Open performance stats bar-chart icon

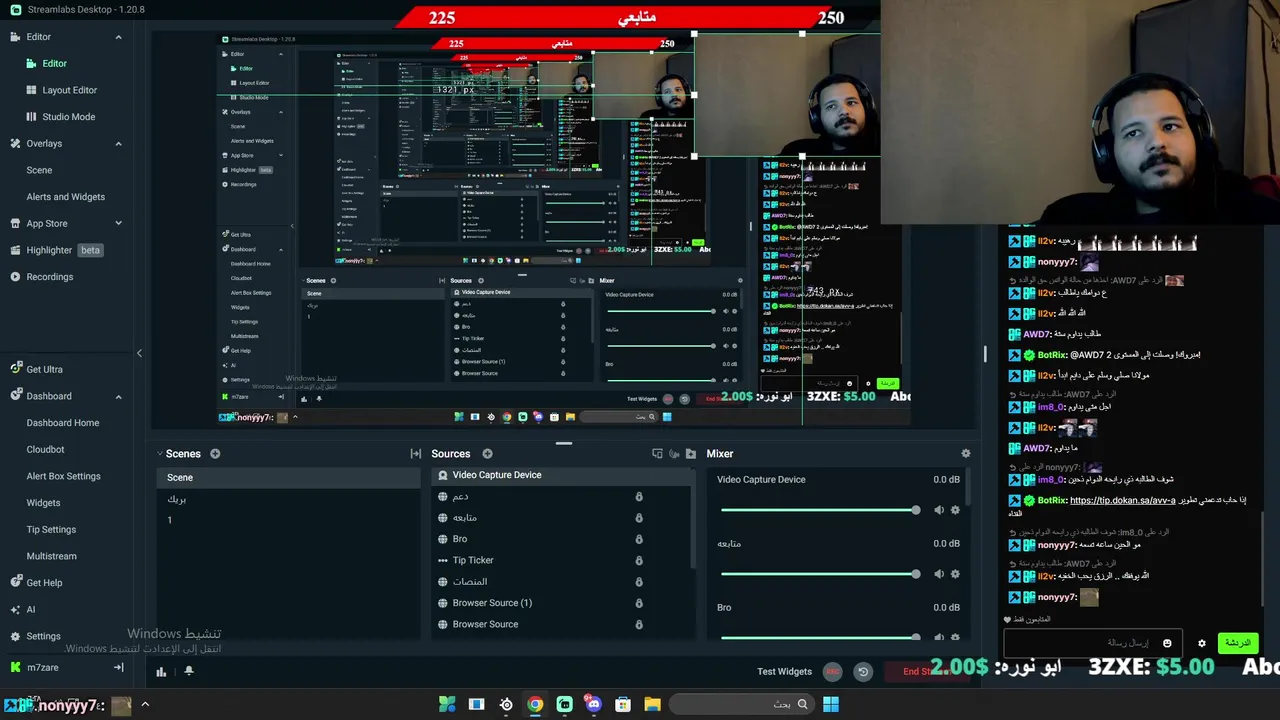161,672
